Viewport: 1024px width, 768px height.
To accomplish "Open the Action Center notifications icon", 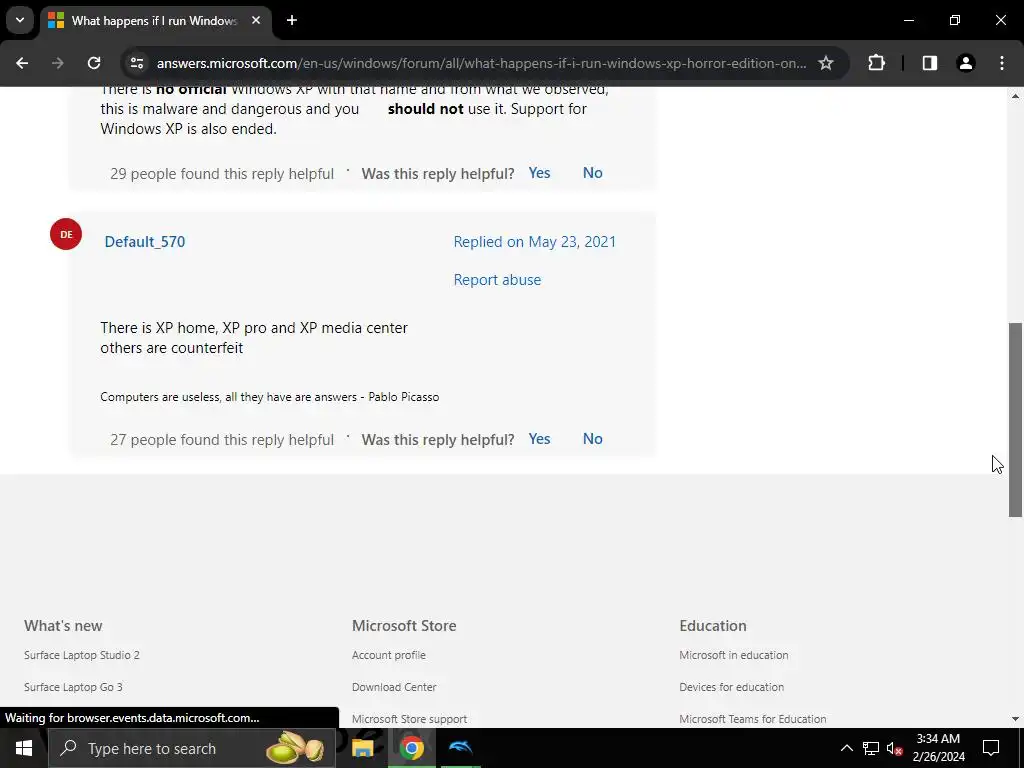I will click(991, 748).
